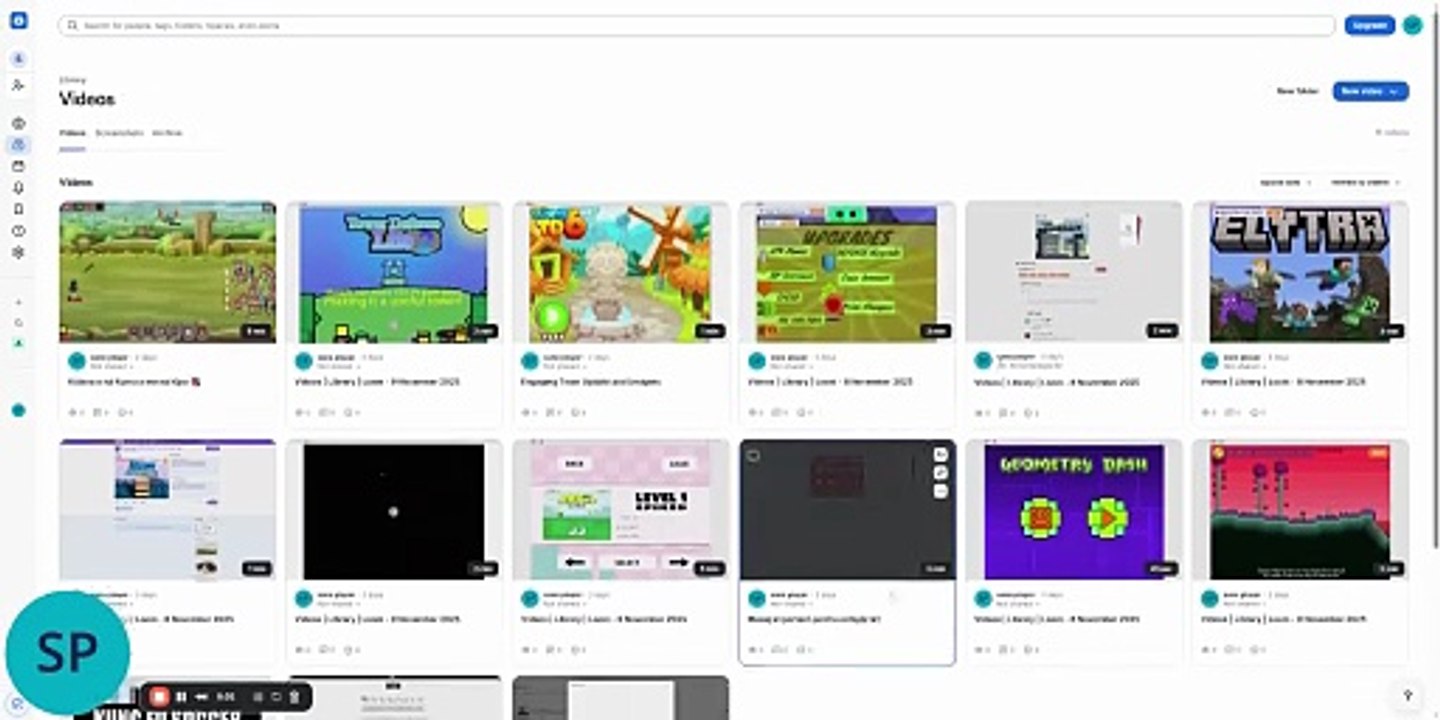Open the red level game video thumbnail
The width and height of the screenshot is (1440, 720).
(x=1300, y=510)
